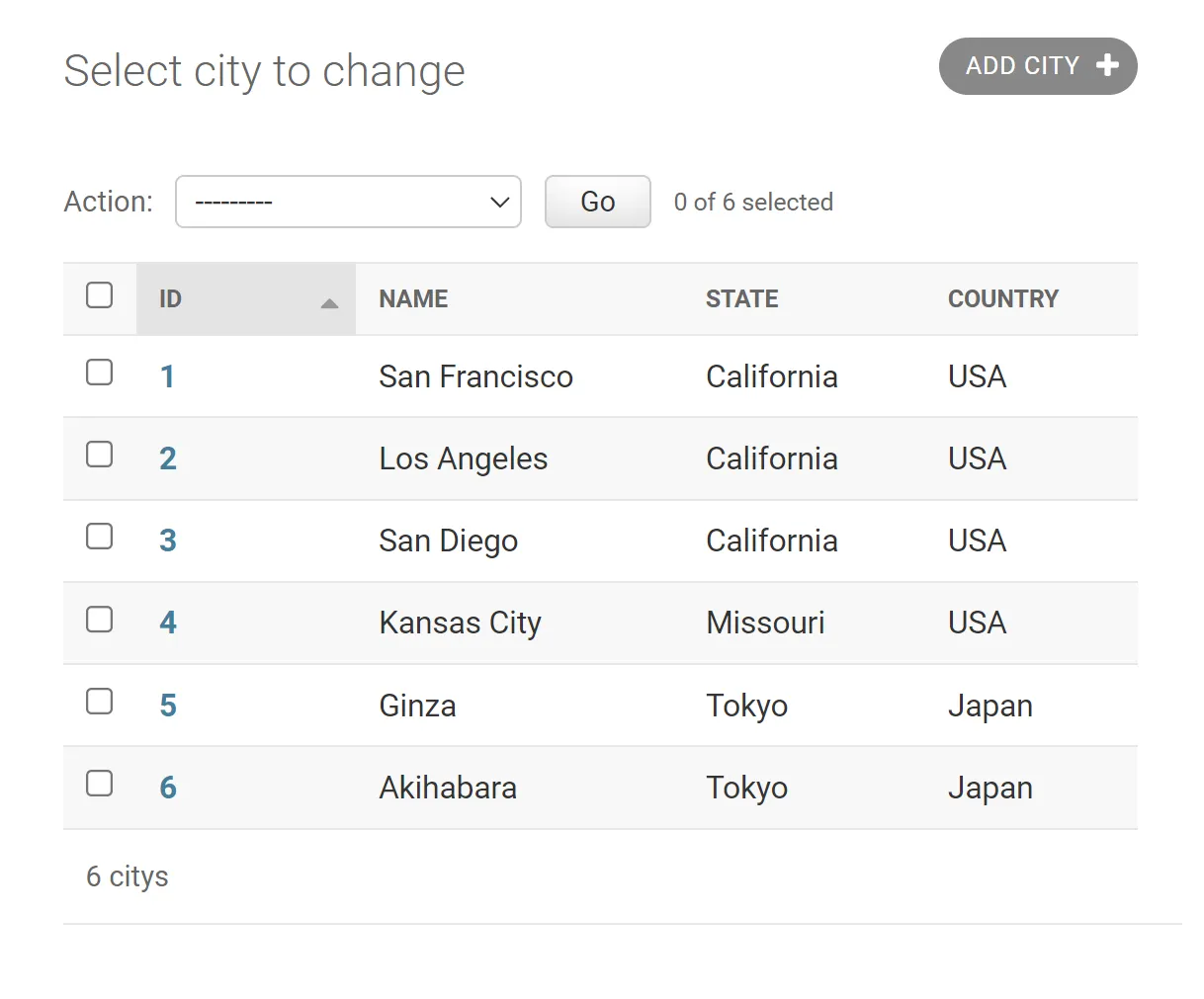The height and width of the screenshot is (999, 1204).
Task: Open the ID 6 Akihabara record
Action: point(168,788)
